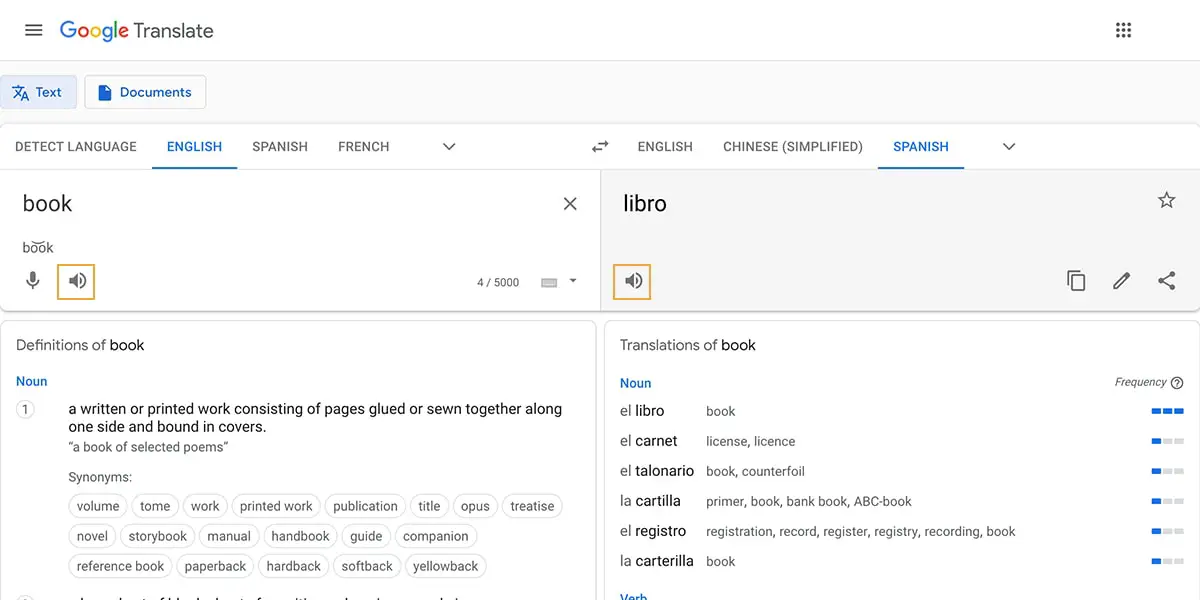Switch to Documents translation mode

(x=145, y=92)
